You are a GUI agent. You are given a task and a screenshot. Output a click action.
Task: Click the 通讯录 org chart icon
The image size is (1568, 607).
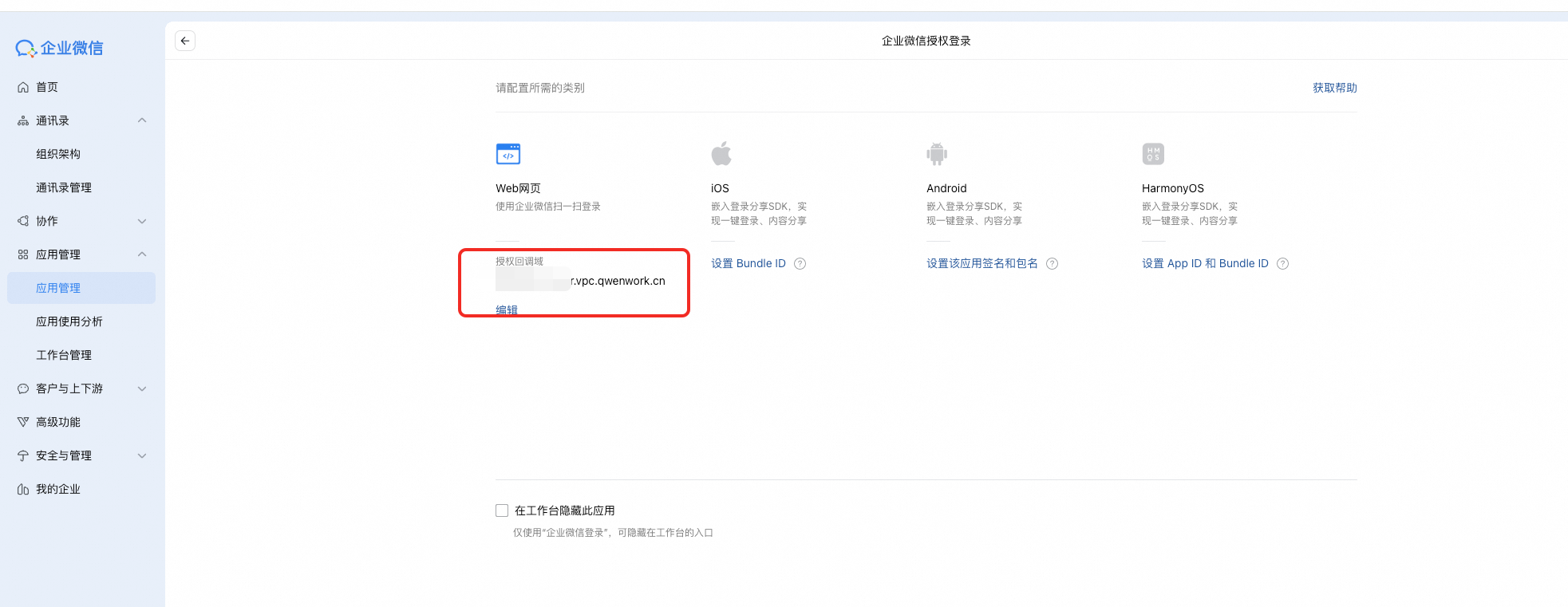tap(23, 121)
